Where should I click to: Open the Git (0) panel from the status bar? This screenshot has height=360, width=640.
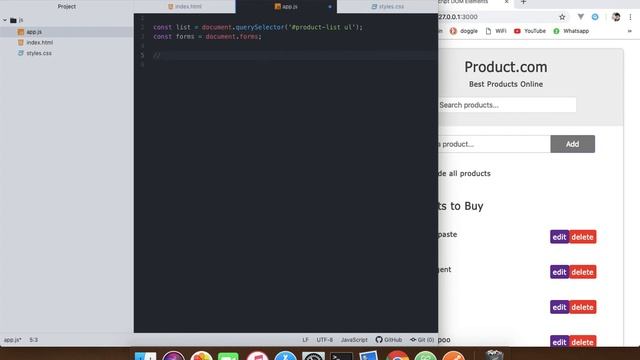pos(422,340)
